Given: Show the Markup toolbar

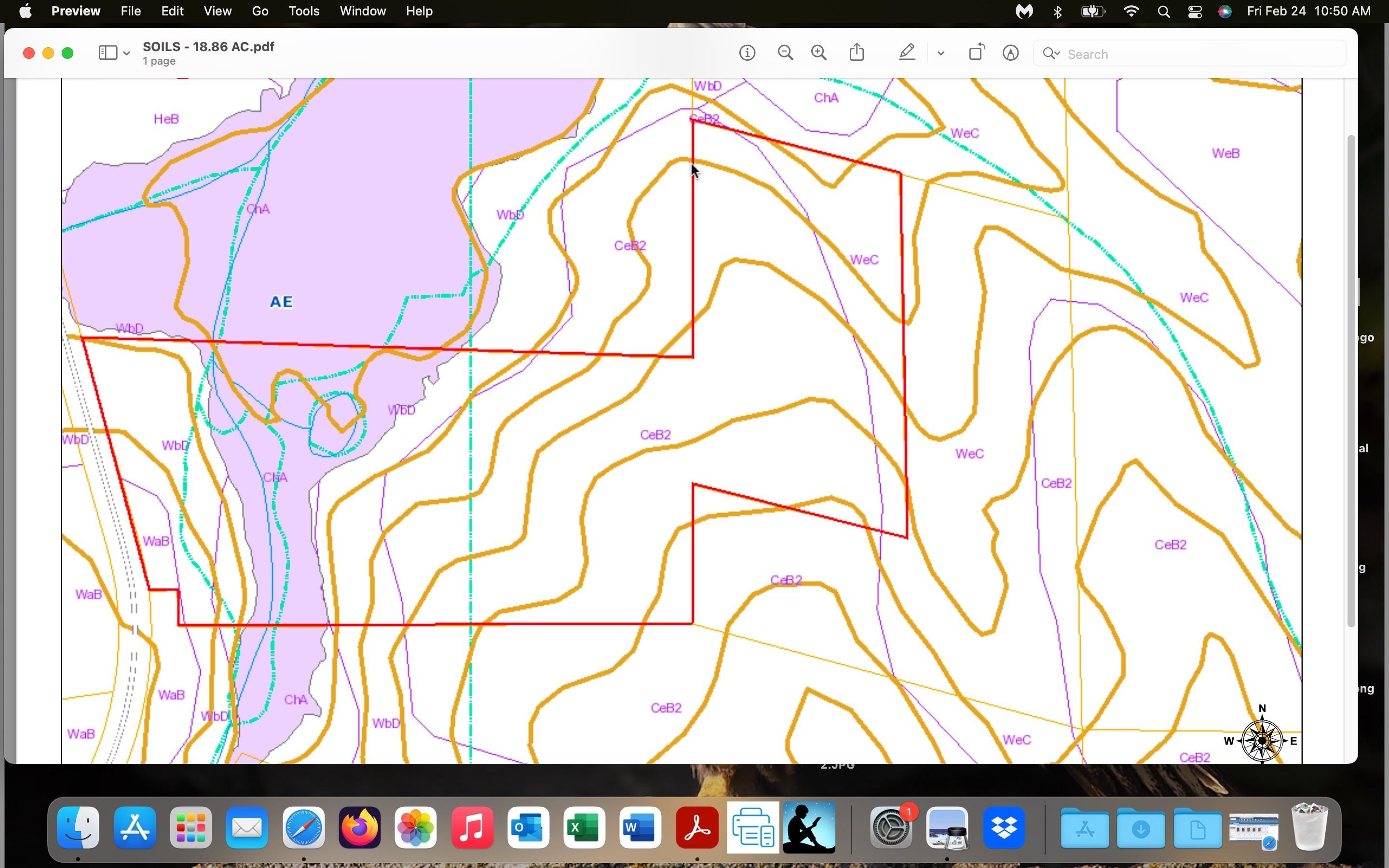Looking at the screenshot, I should pyautogui.click(x=1011, y=54).
